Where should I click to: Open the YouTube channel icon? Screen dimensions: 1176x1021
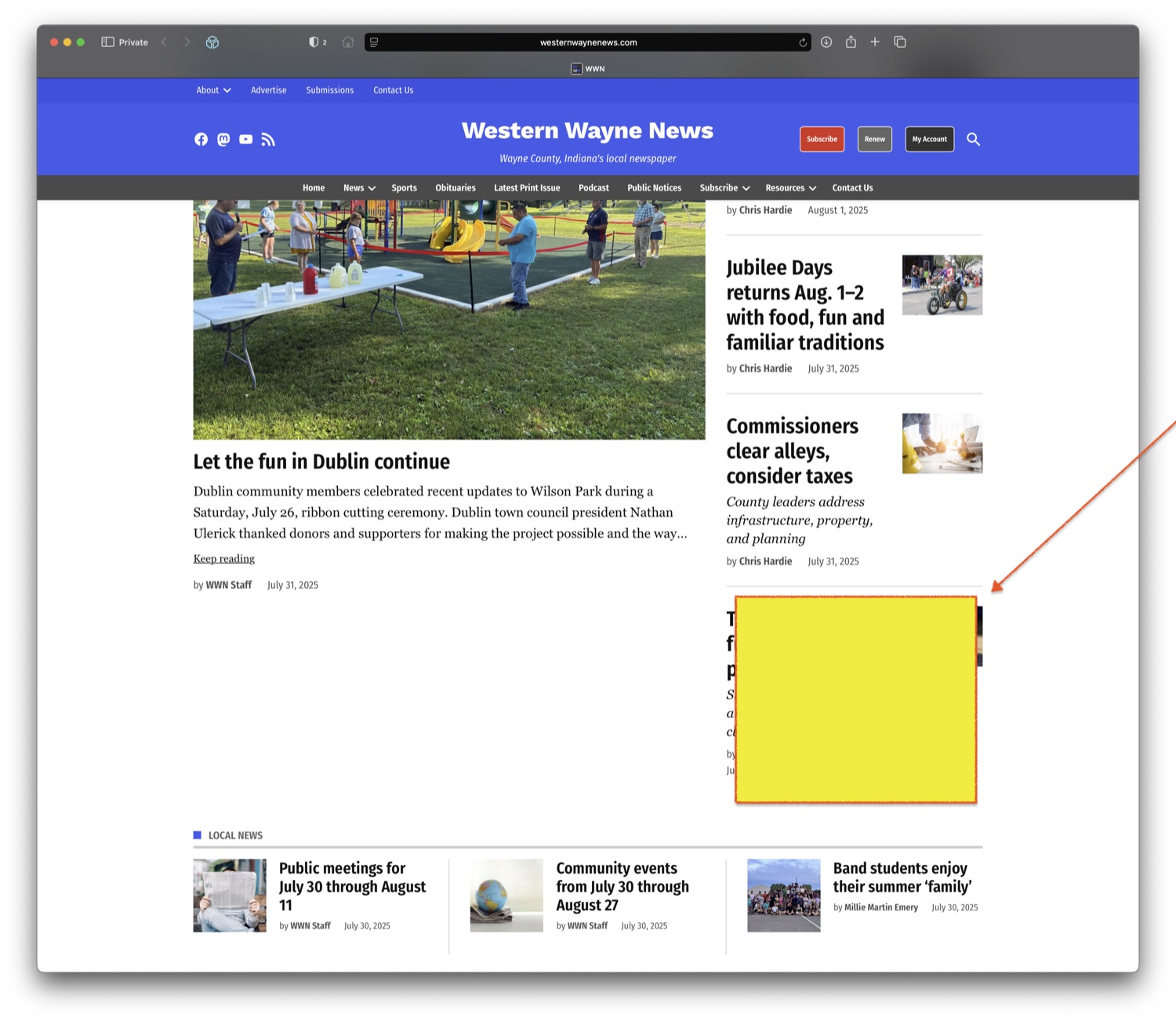tap(245, 140)
